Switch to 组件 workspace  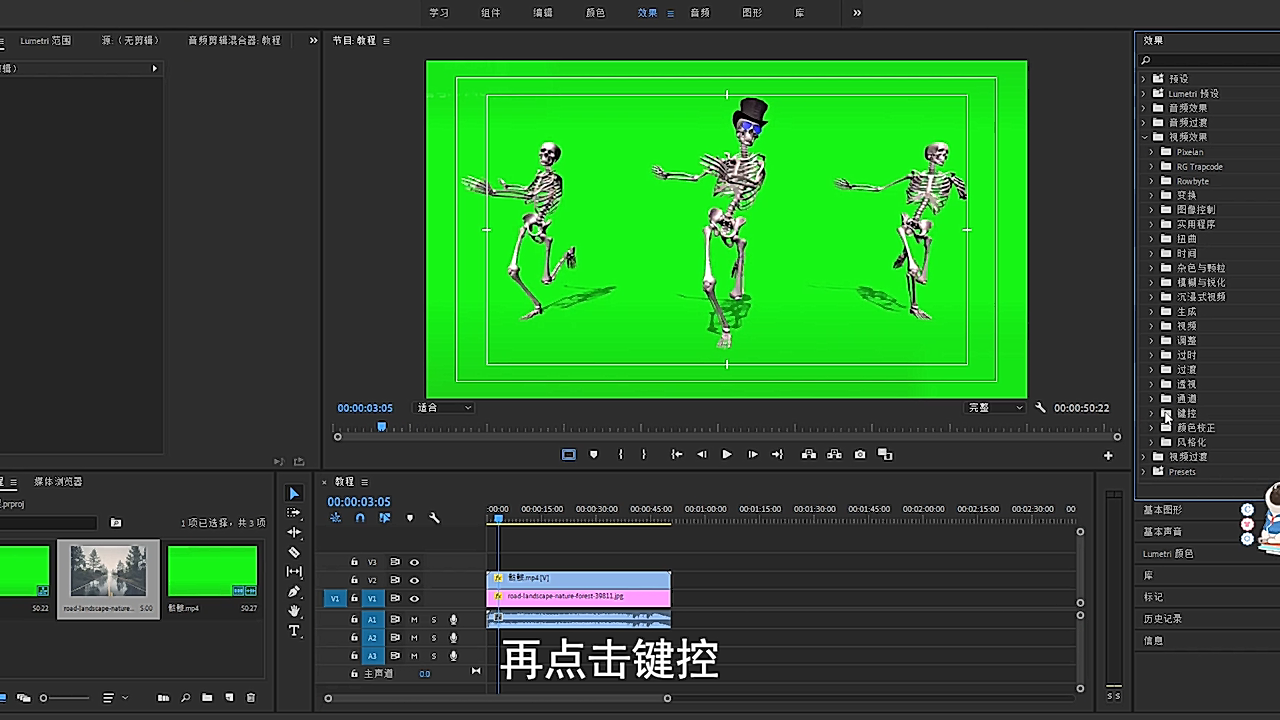pos(491,13)
